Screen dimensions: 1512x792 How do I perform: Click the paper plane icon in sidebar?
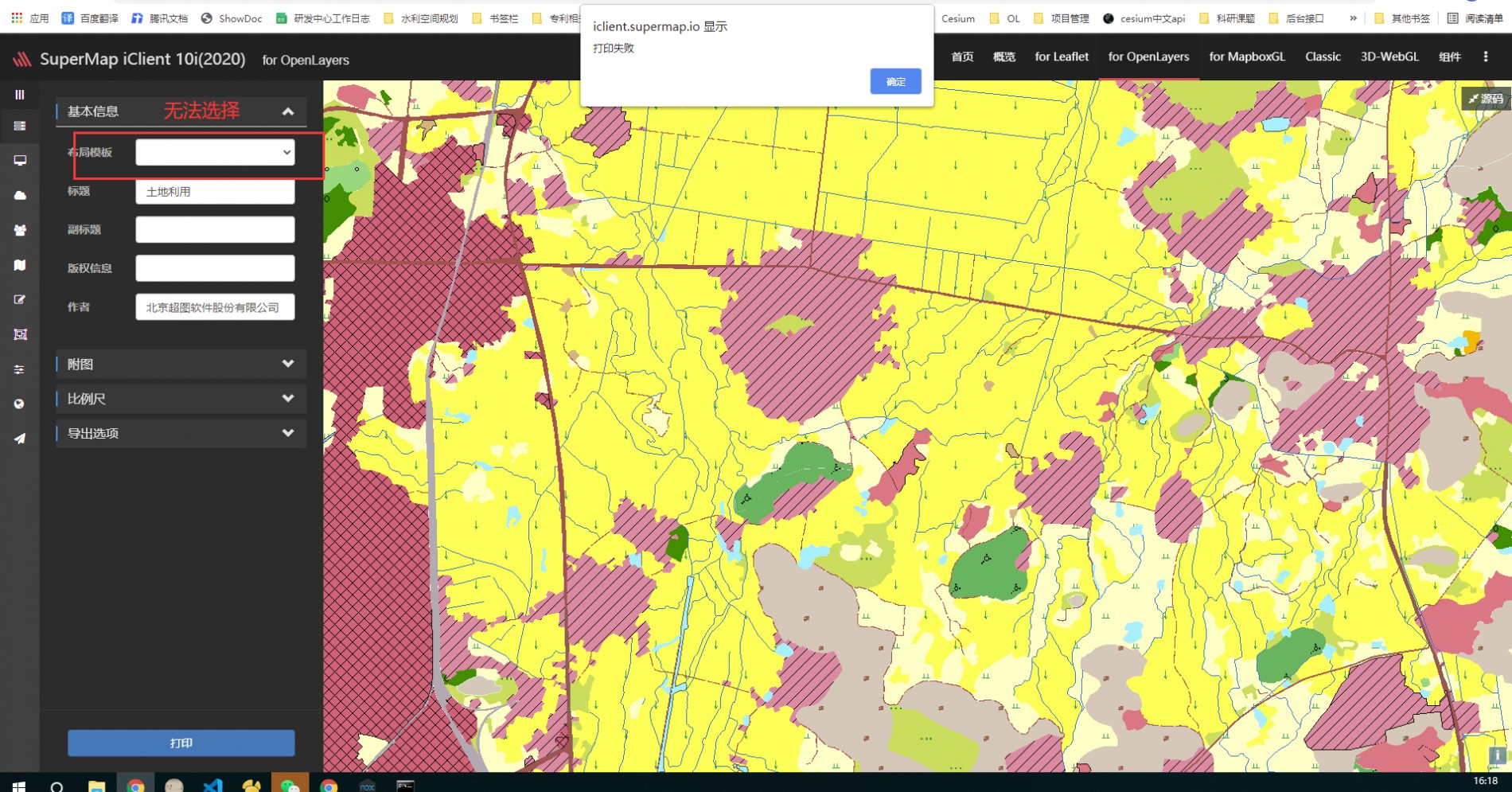tap(20, 439)
